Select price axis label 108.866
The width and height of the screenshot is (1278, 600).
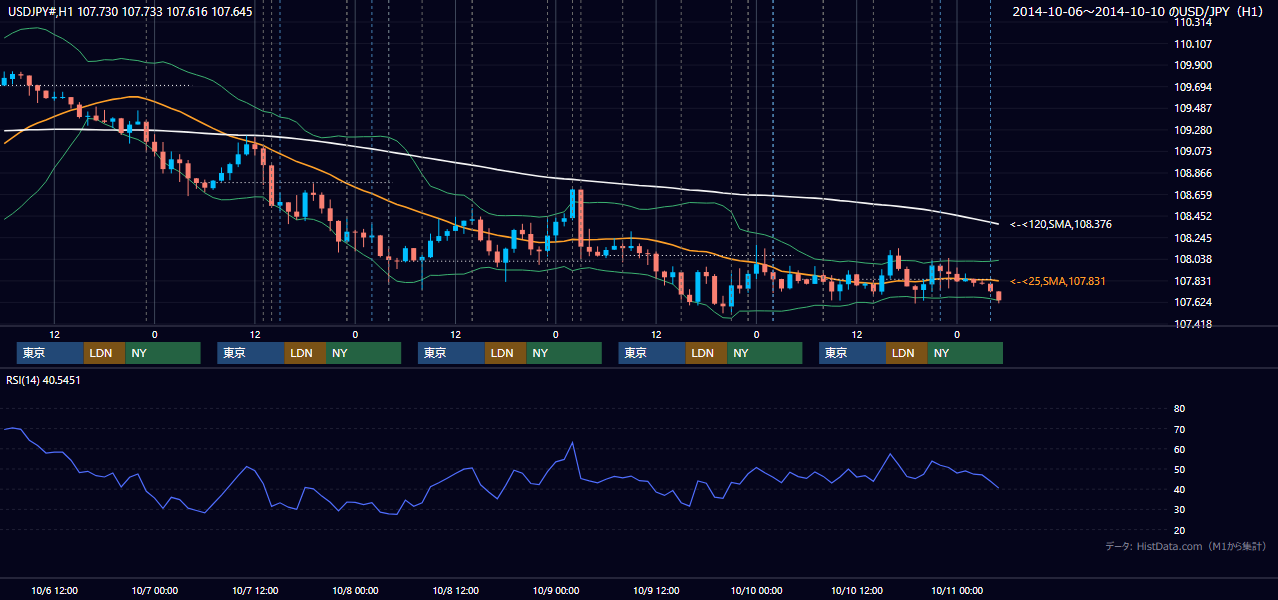pos(1193,173)
